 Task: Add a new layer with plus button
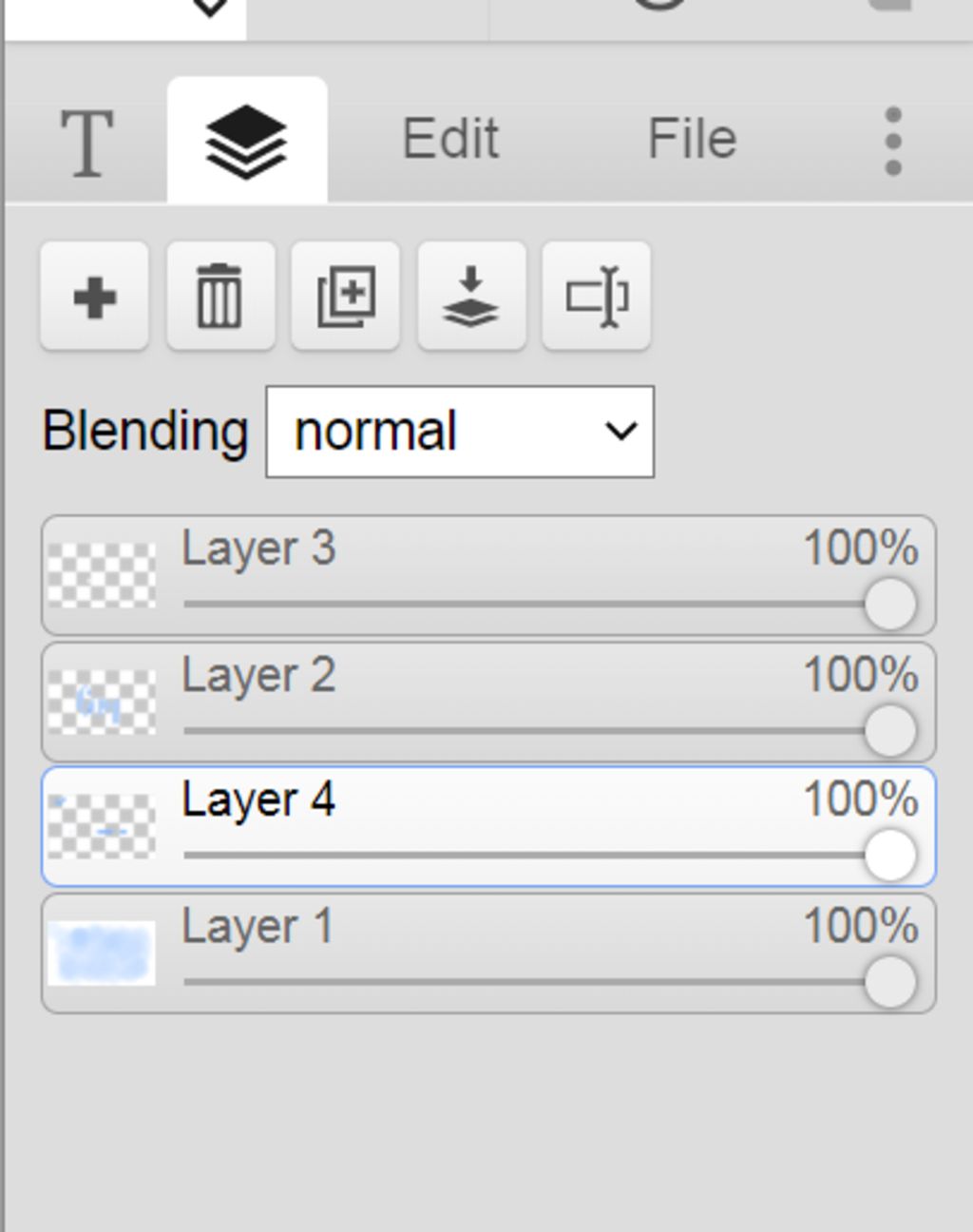(x=94, y=297)
